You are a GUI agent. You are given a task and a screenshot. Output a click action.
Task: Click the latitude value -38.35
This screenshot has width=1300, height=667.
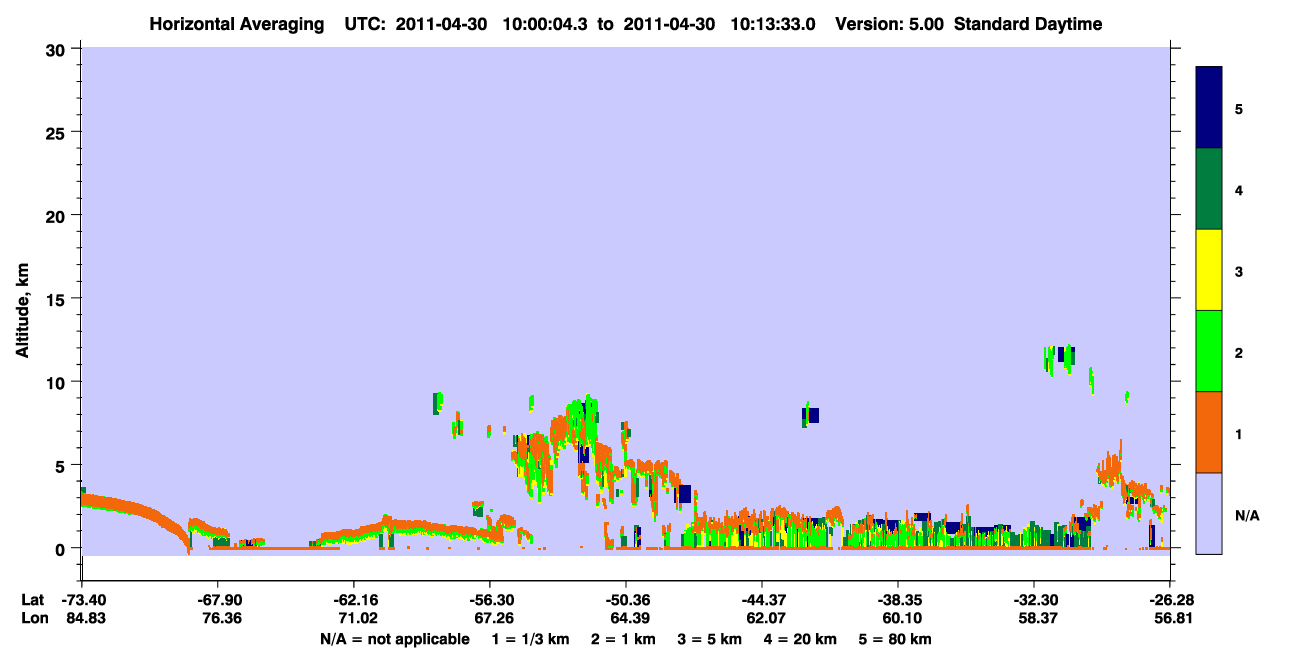click(898, 600)
